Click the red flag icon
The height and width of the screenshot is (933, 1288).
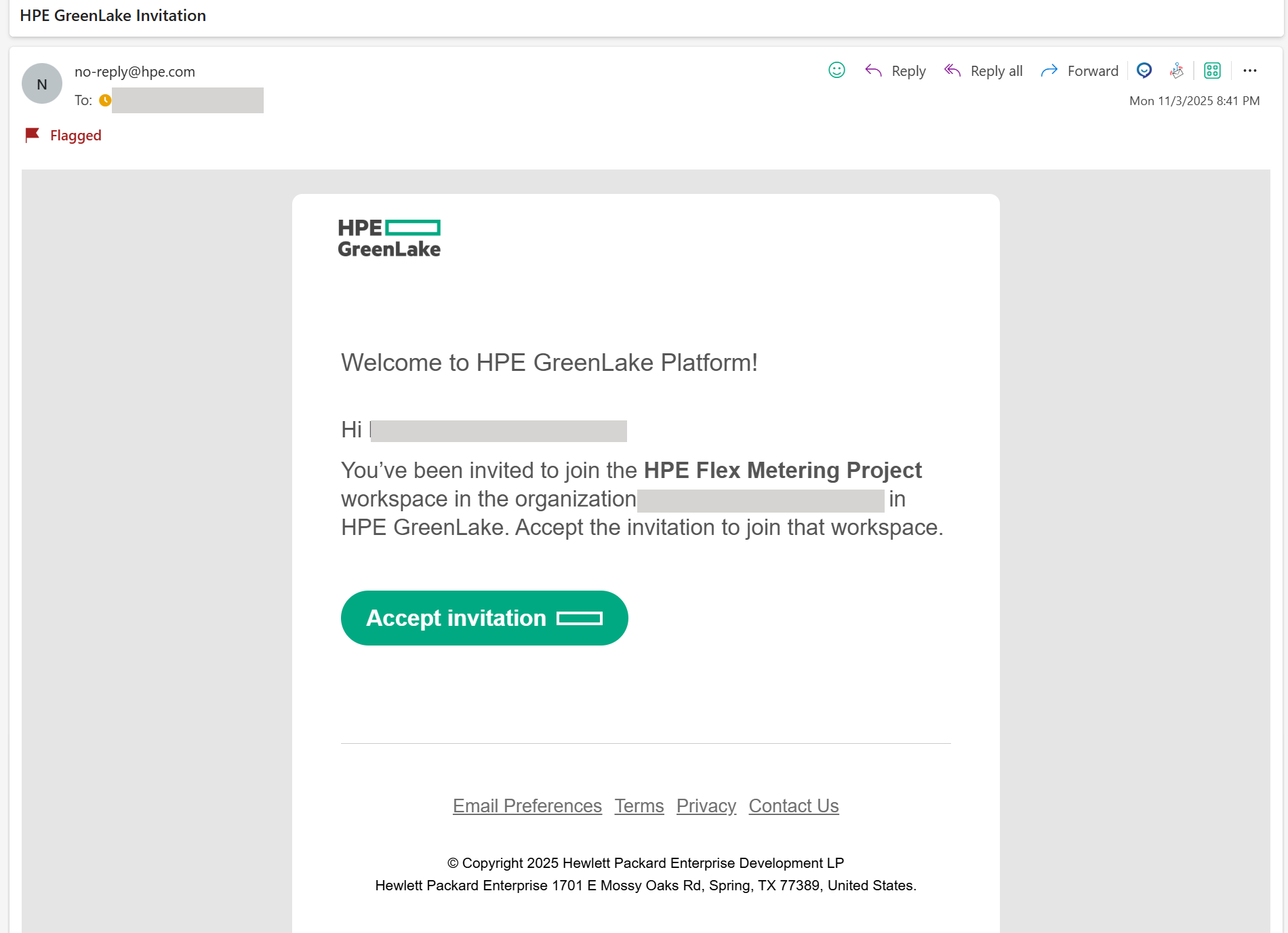click(32, 135)
